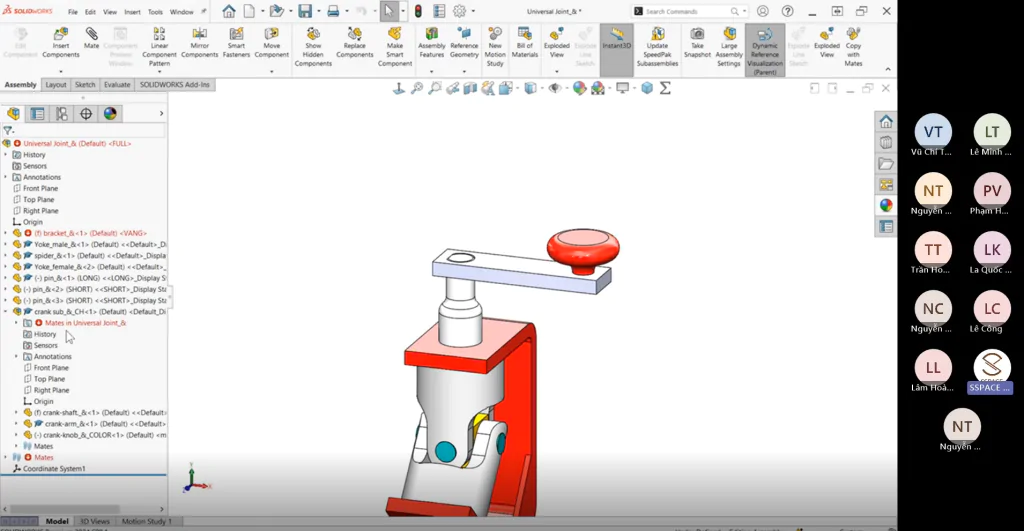Switch to the Evaluate tab
This screenshot has height=531, width=1024.
point(117,85)
